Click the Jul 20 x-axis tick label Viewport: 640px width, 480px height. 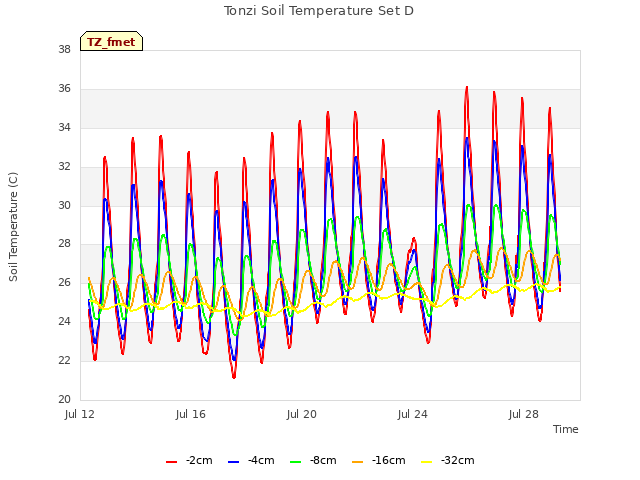[x=302, y=414]
